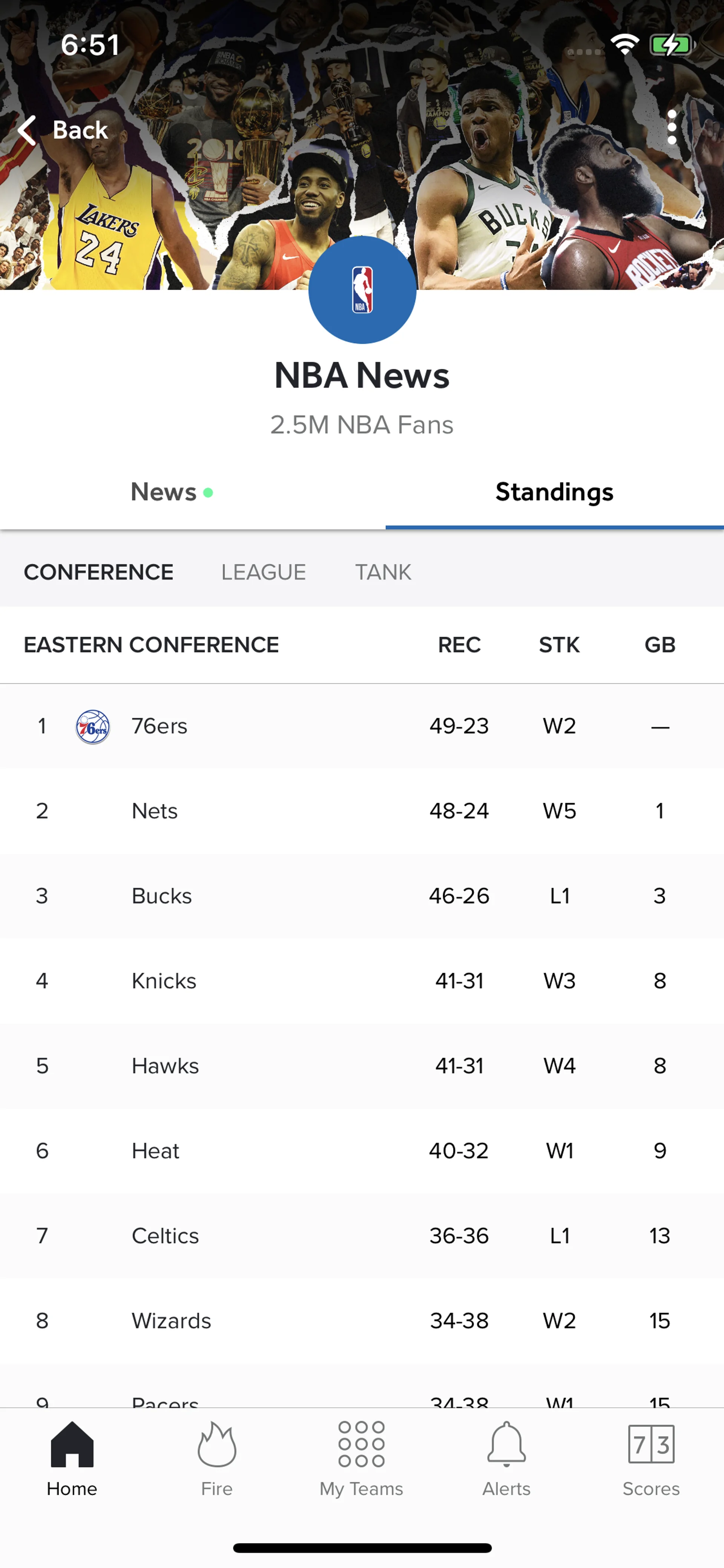Viewport: 724px width, 1568px height.
Task: Open the Nets team row
Action: tap(361, 811)
